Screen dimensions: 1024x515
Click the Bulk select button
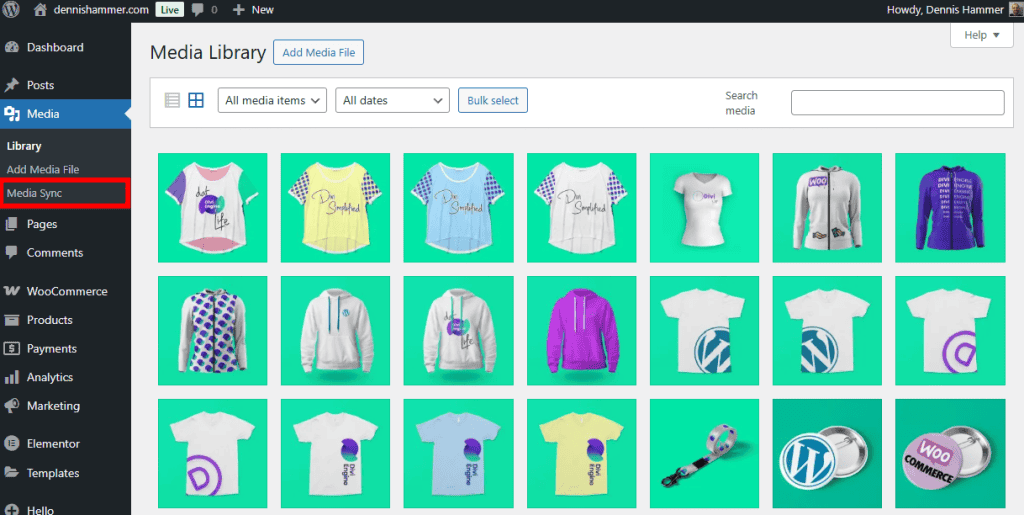point(493,101)
